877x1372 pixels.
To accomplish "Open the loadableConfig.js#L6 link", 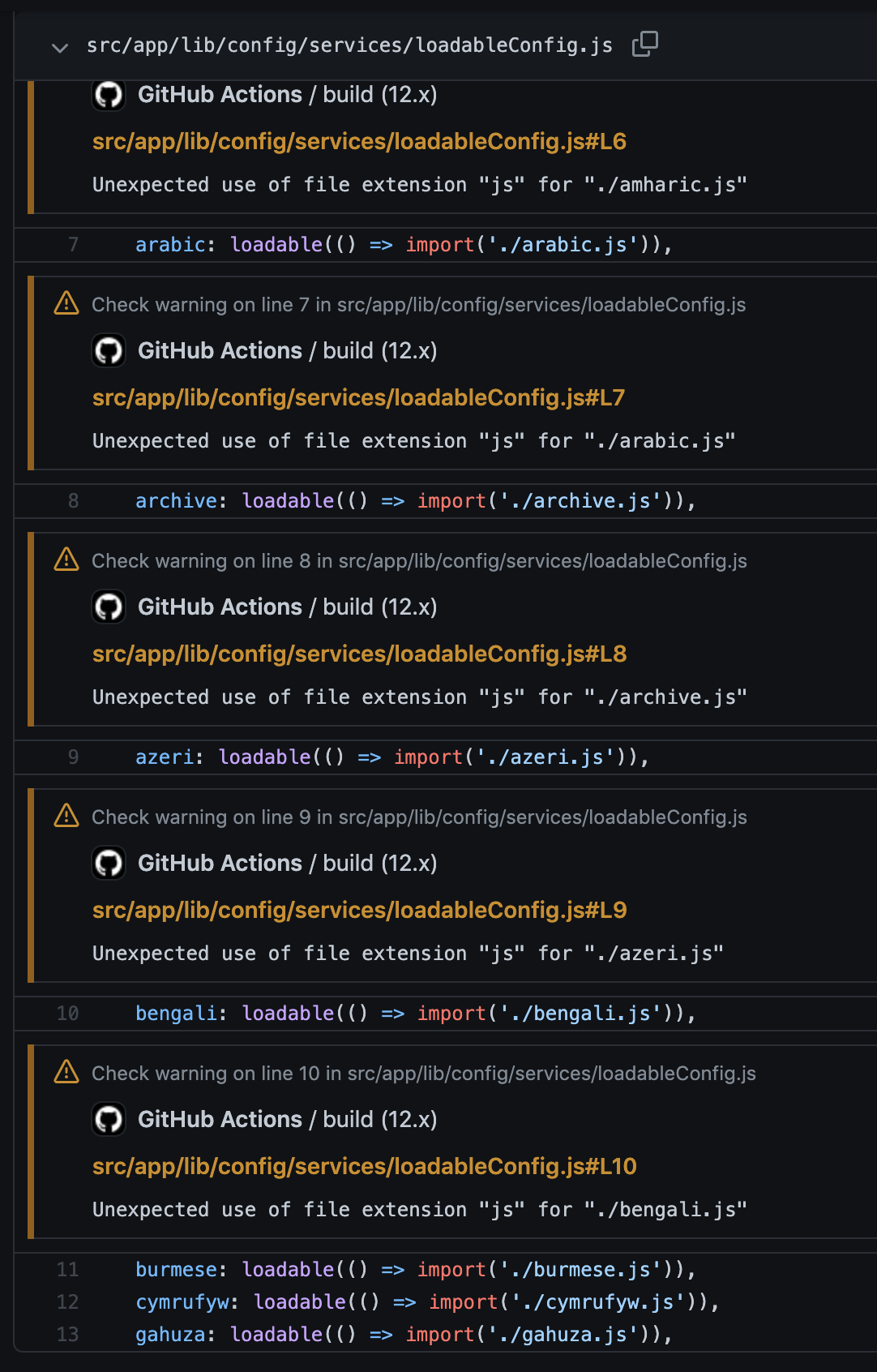I will (x=359, y=141).
